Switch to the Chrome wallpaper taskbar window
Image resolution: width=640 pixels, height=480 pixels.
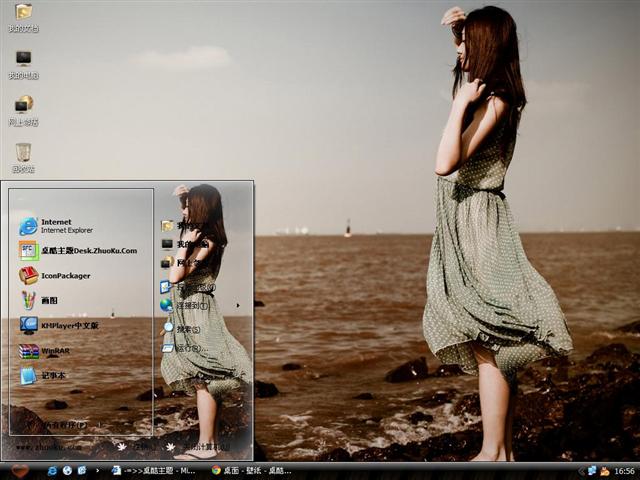click(x=252, y=470)
